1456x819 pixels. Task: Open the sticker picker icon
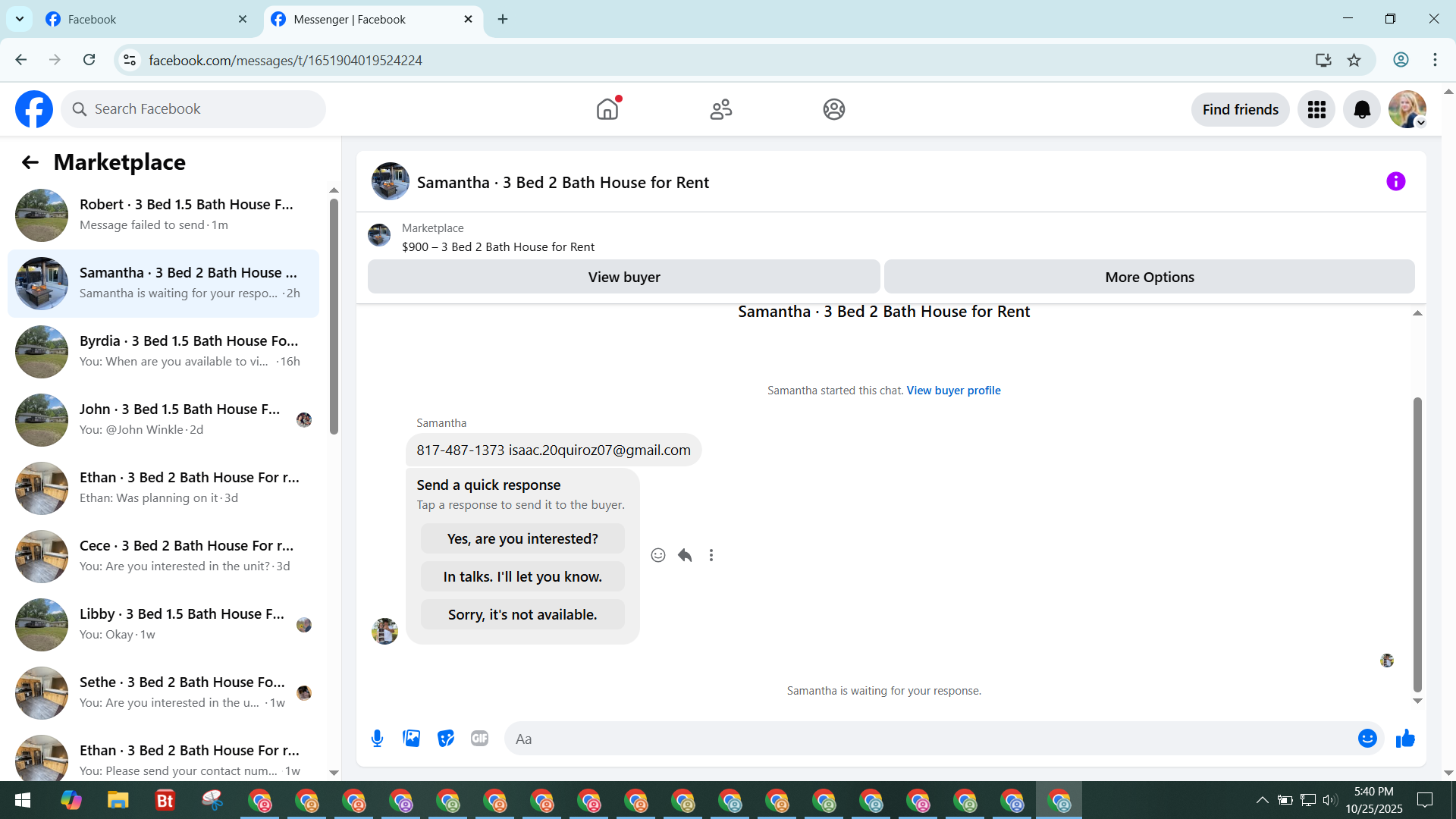[x=446, y=739]
